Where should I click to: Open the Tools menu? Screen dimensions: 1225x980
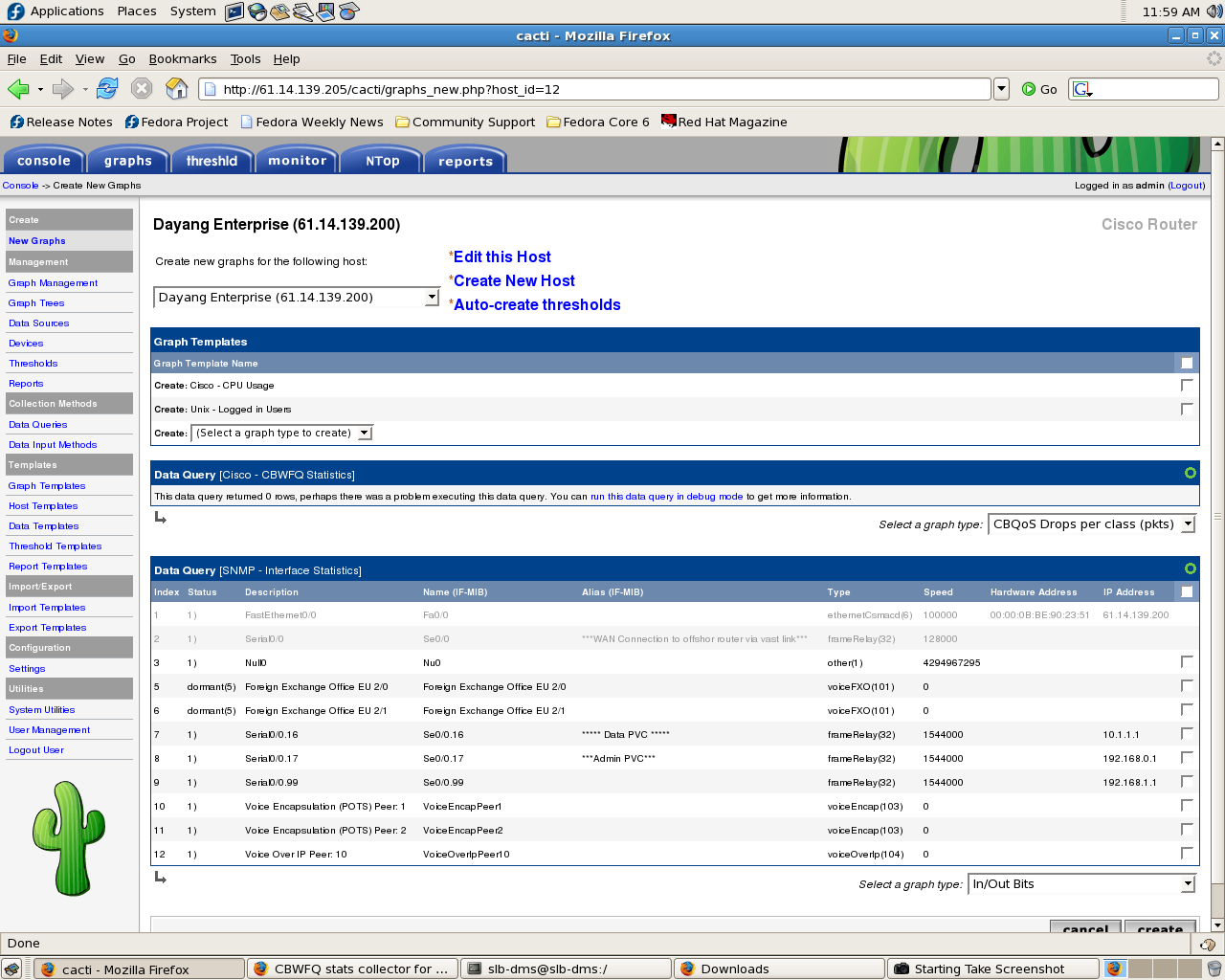coord(245,58)
